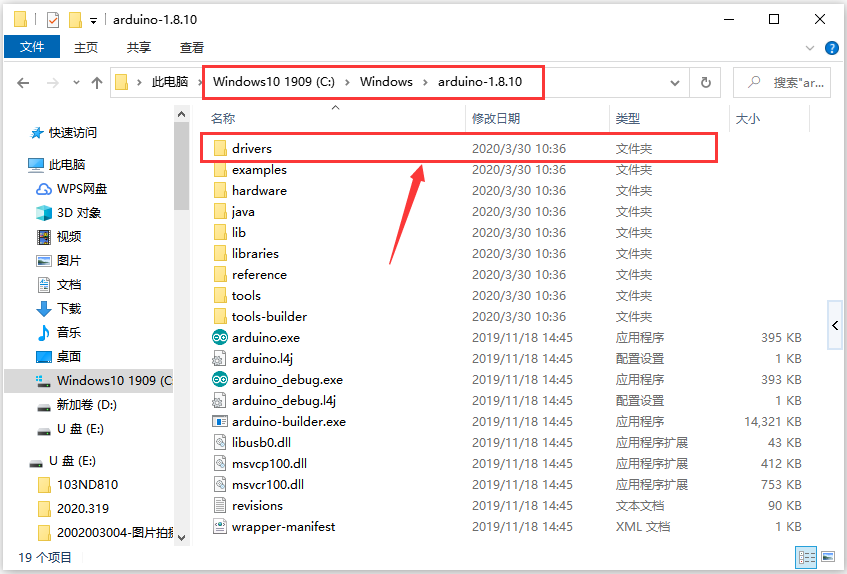Click the revisions text file icon
The width and height of the screenshot is (847, 574).
pos(220,506)
